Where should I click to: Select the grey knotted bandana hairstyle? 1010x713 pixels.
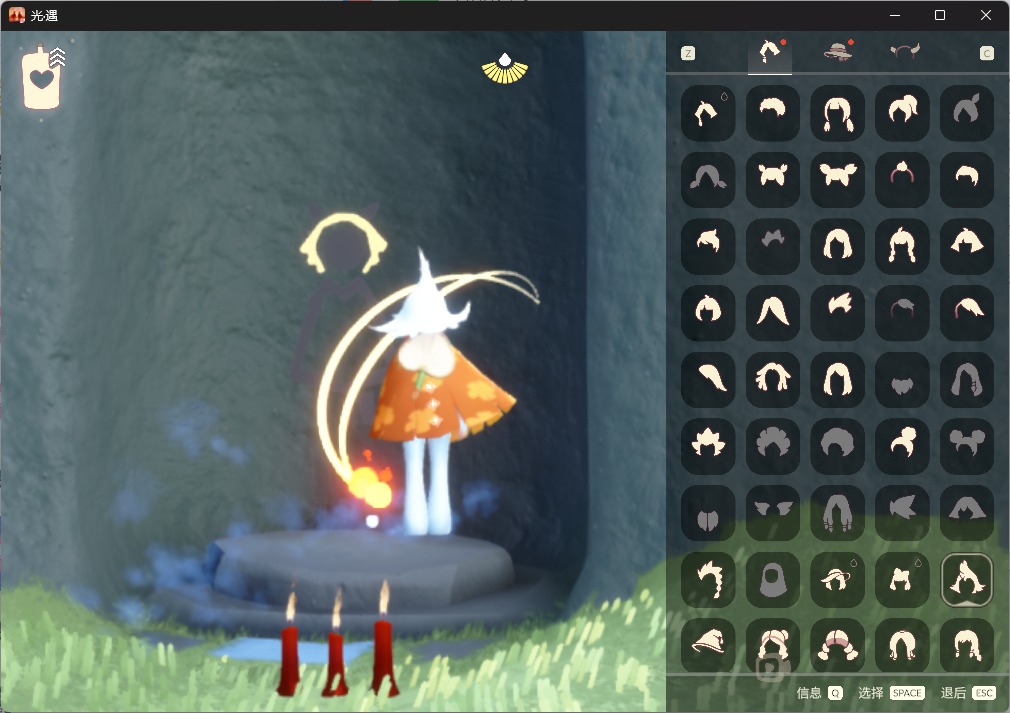tap(967, 113)
